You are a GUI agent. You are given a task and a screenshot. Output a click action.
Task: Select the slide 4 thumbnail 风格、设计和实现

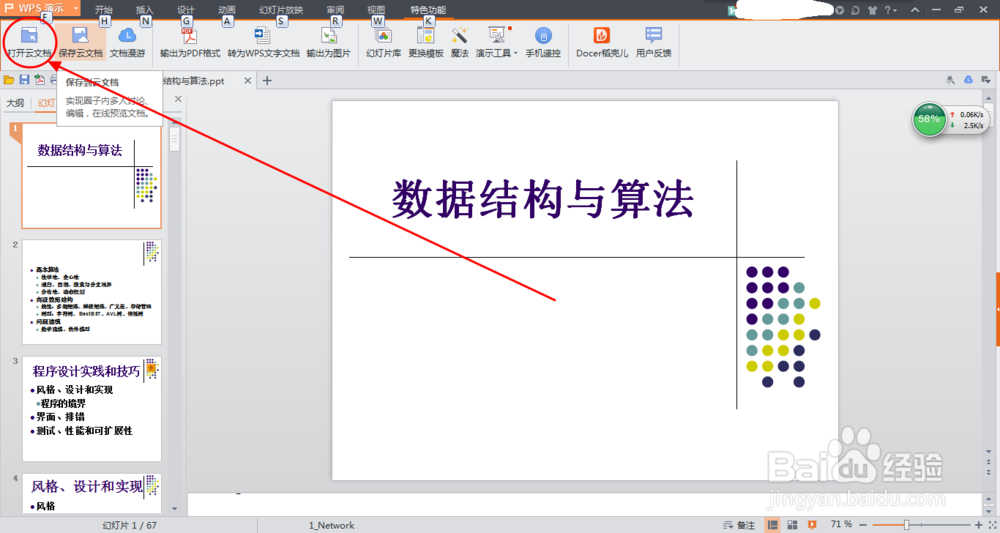(x=91, y=492)
